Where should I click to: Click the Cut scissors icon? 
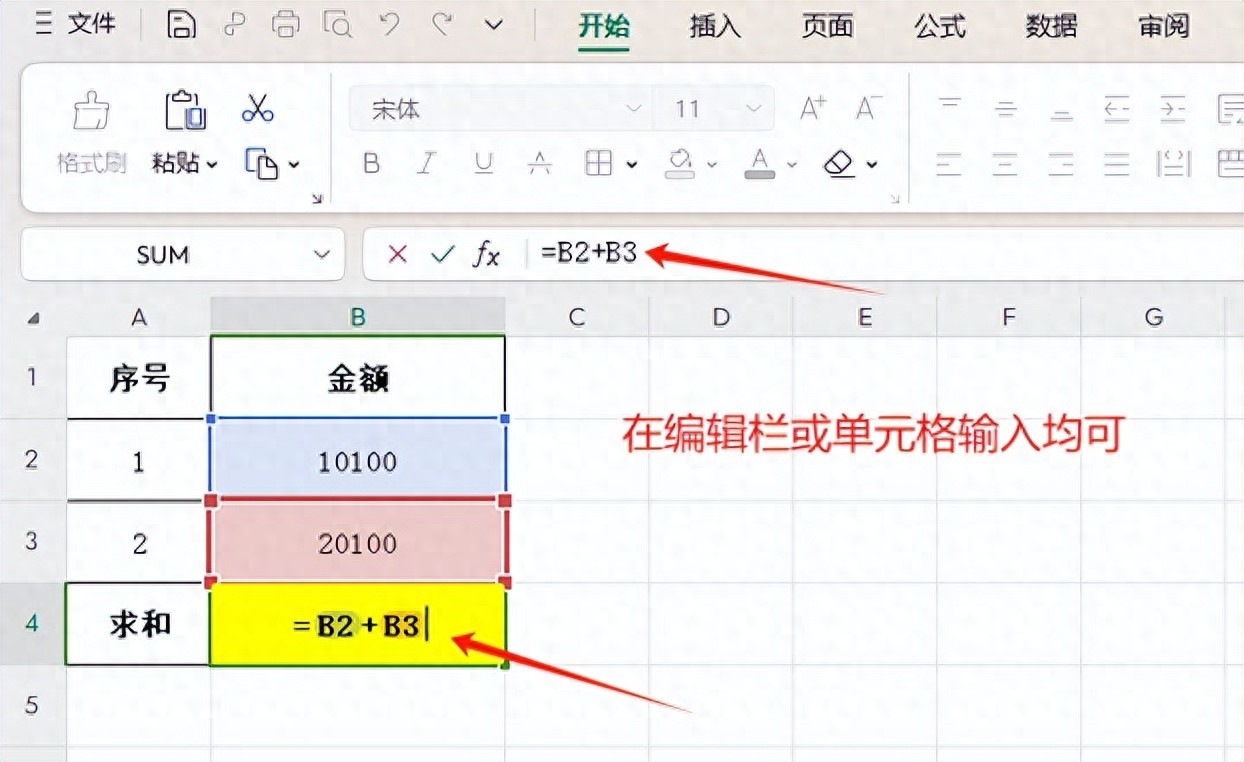tap(257, 109)
